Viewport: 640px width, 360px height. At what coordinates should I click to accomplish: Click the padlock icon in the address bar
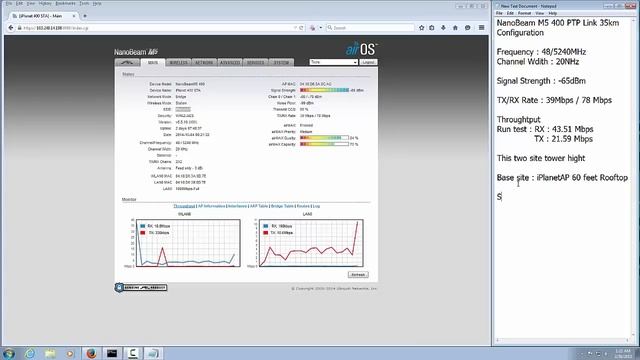pos(19,28)
